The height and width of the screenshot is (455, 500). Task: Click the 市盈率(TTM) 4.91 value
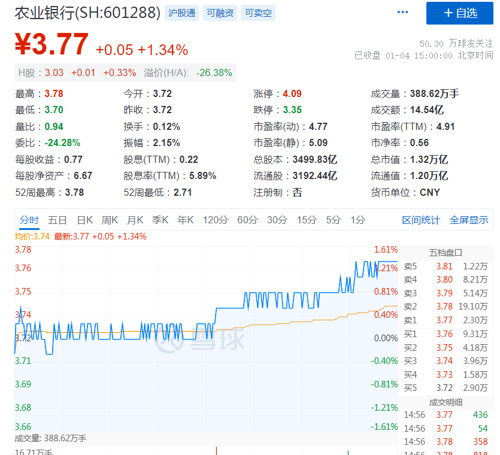[x=445, y=127]
